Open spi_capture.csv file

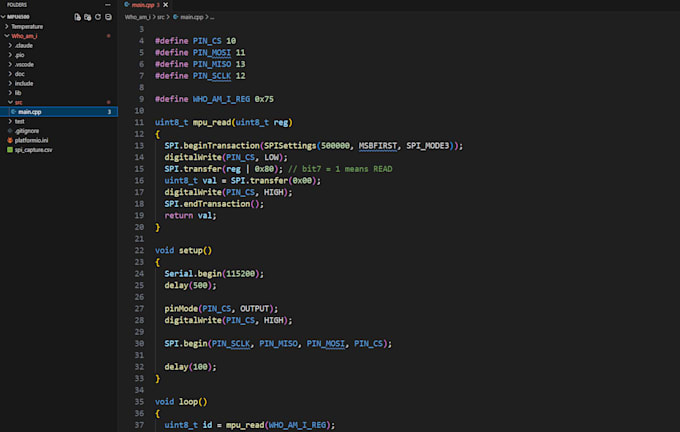pos(33,150)
